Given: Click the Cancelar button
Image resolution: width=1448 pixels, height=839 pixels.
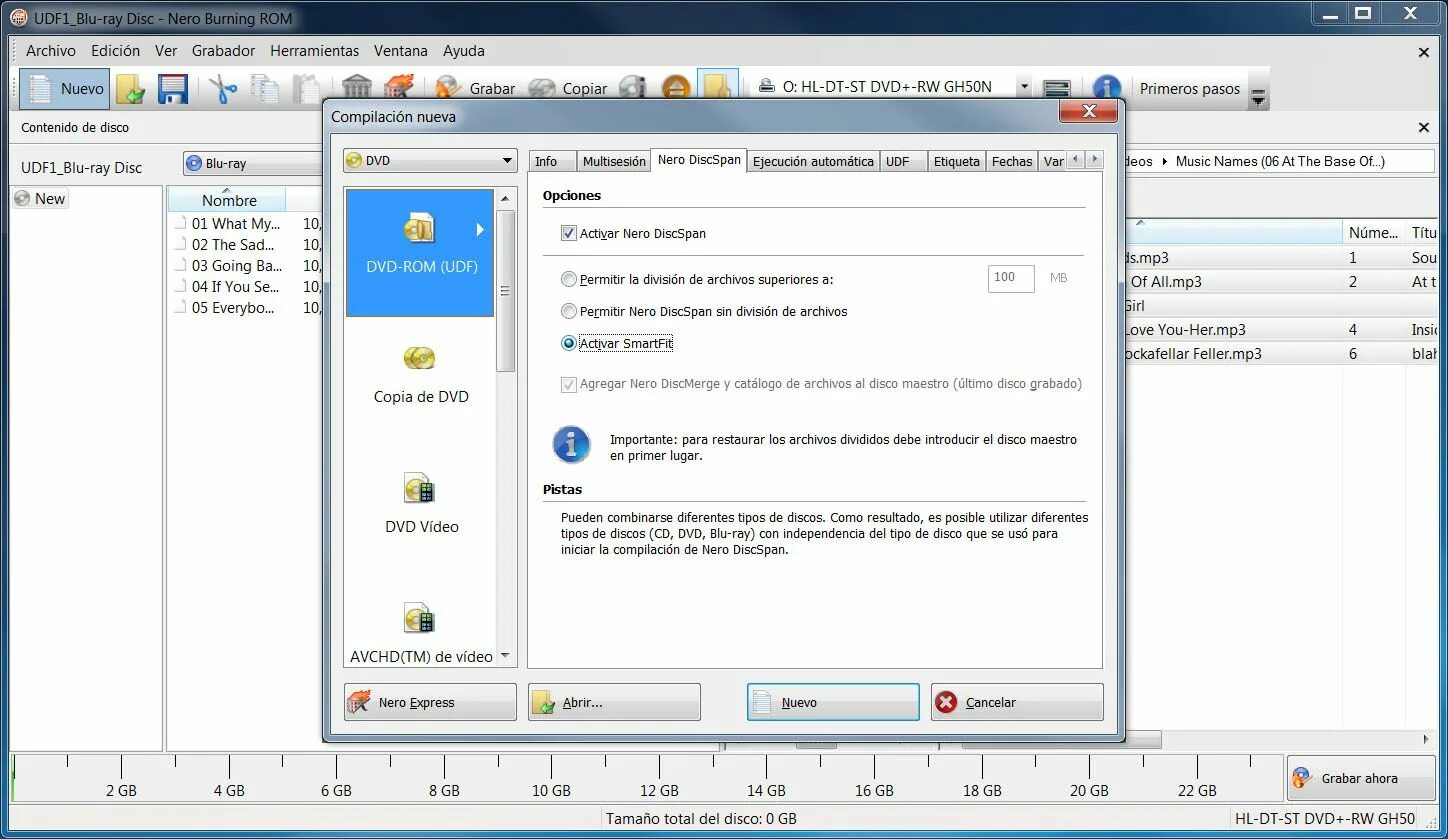Looking at the screenshot, I should coord(1017,702).
